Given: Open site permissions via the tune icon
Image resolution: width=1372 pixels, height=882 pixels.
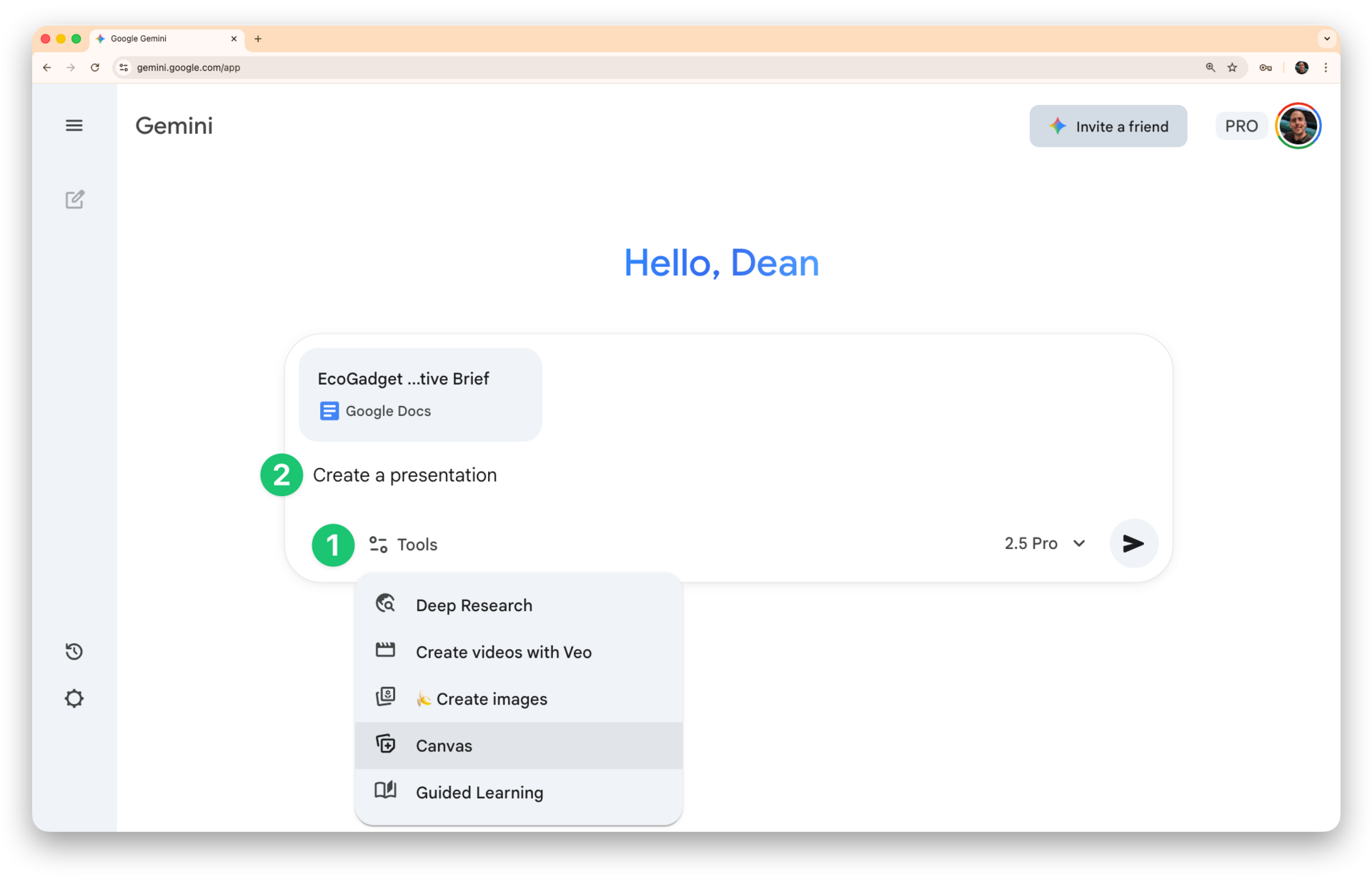Looking at the screenshot, I should [123, 67].
